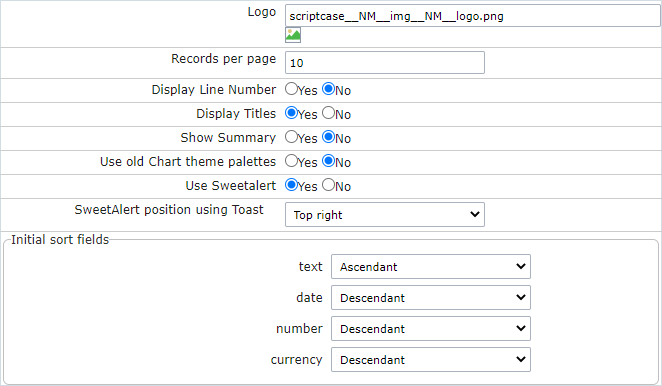Image resolution: width=662 pixels, height=386 pixels.
Task: Select Yes for Use Sweetalert
Action: tap(291, 185)
